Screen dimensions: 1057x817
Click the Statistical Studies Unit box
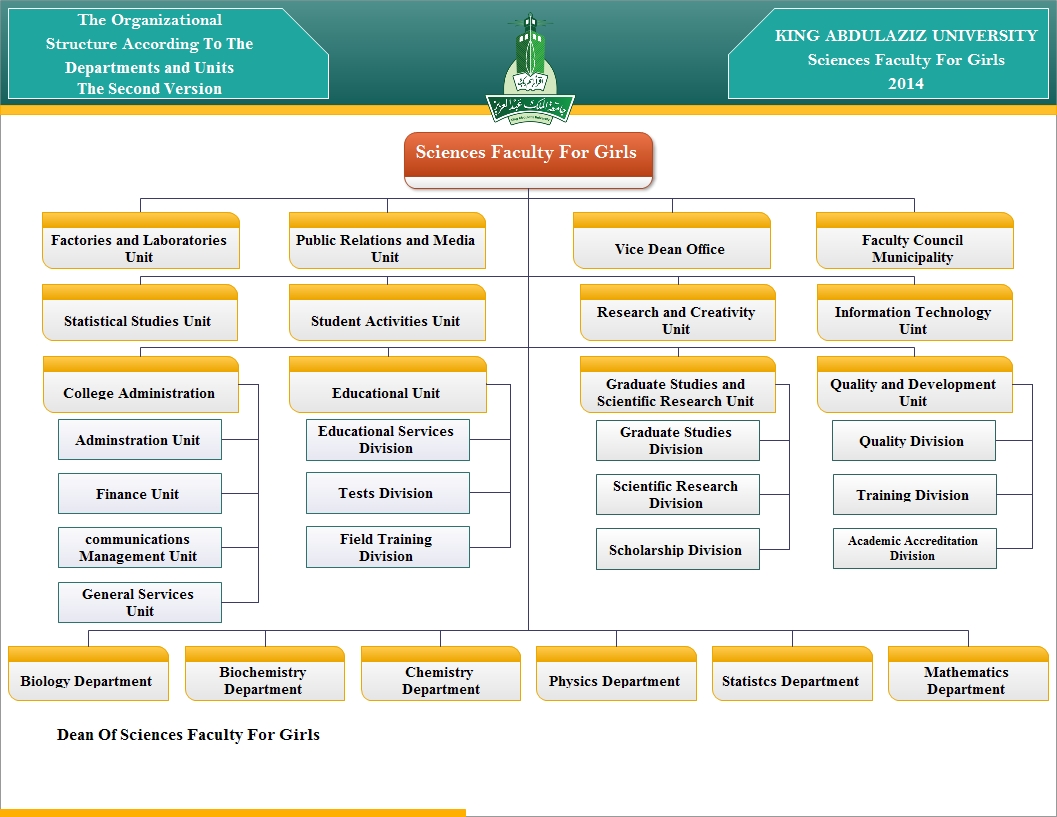pyautogui.click(x=140, y=312)
